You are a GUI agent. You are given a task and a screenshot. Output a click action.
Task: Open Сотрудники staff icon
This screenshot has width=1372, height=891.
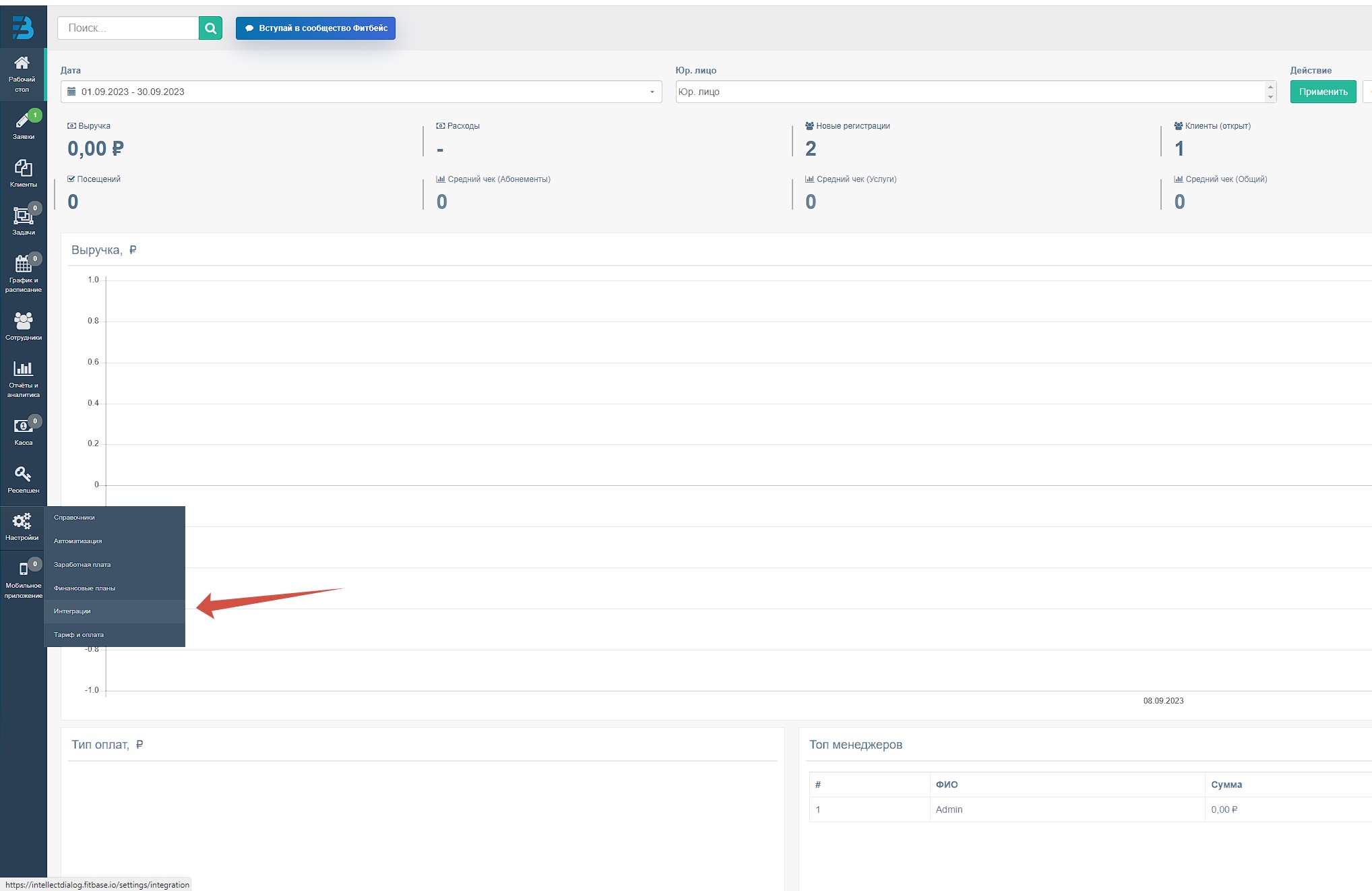(23, 321)
